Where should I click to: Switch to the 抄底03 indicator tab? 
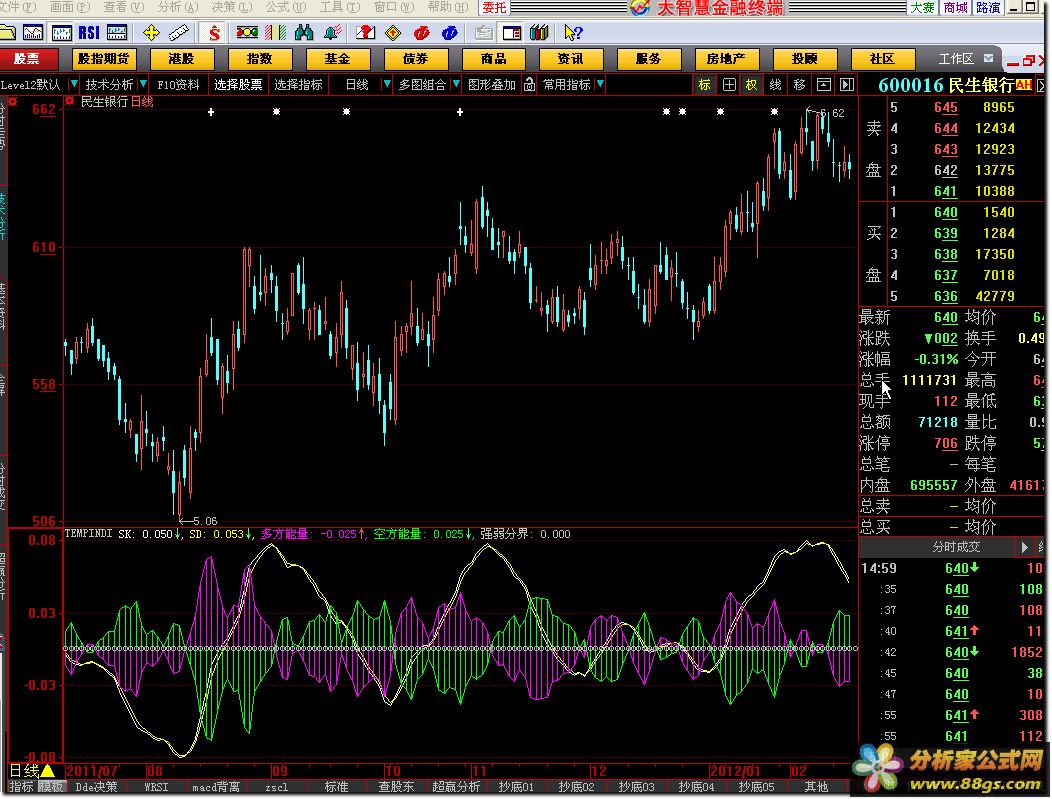click(636, 787)
